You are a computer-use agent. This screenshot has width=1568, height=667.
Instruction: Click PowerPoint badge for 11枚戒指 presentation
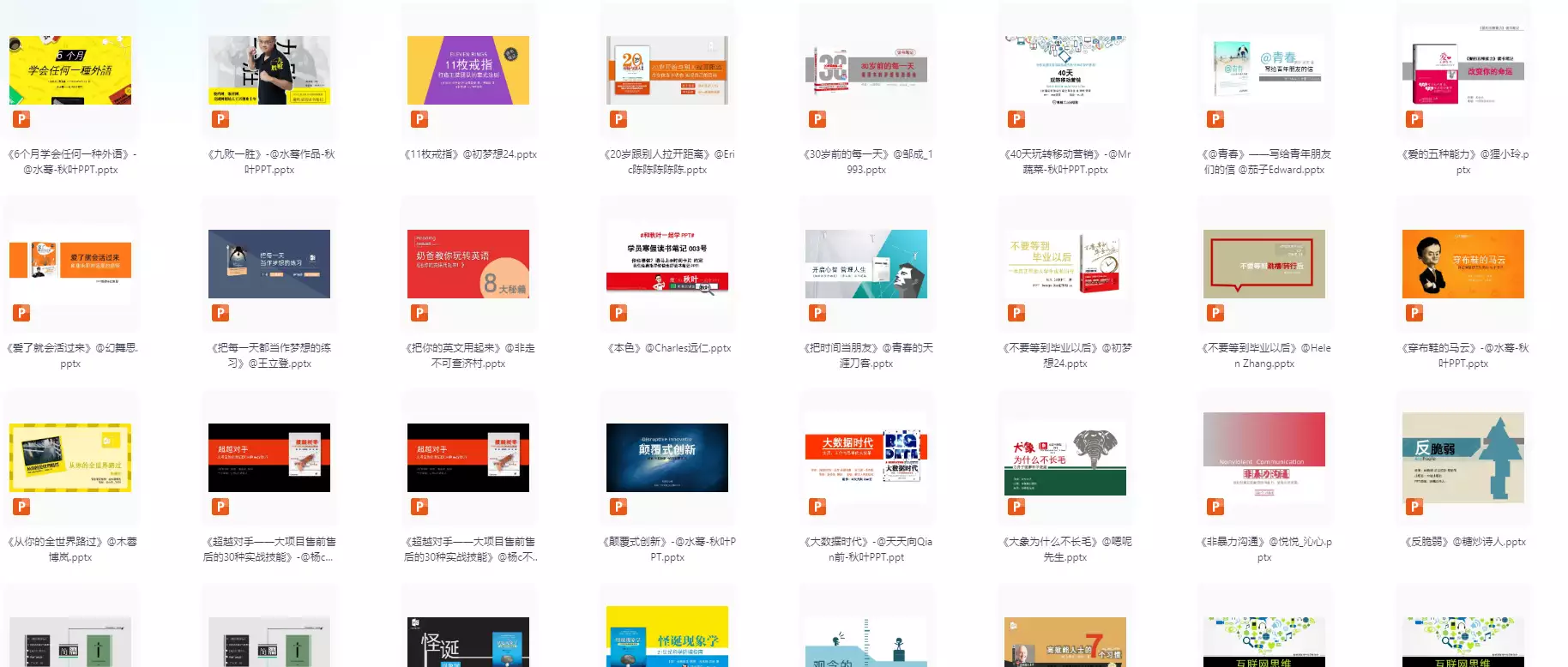(419, 119)
